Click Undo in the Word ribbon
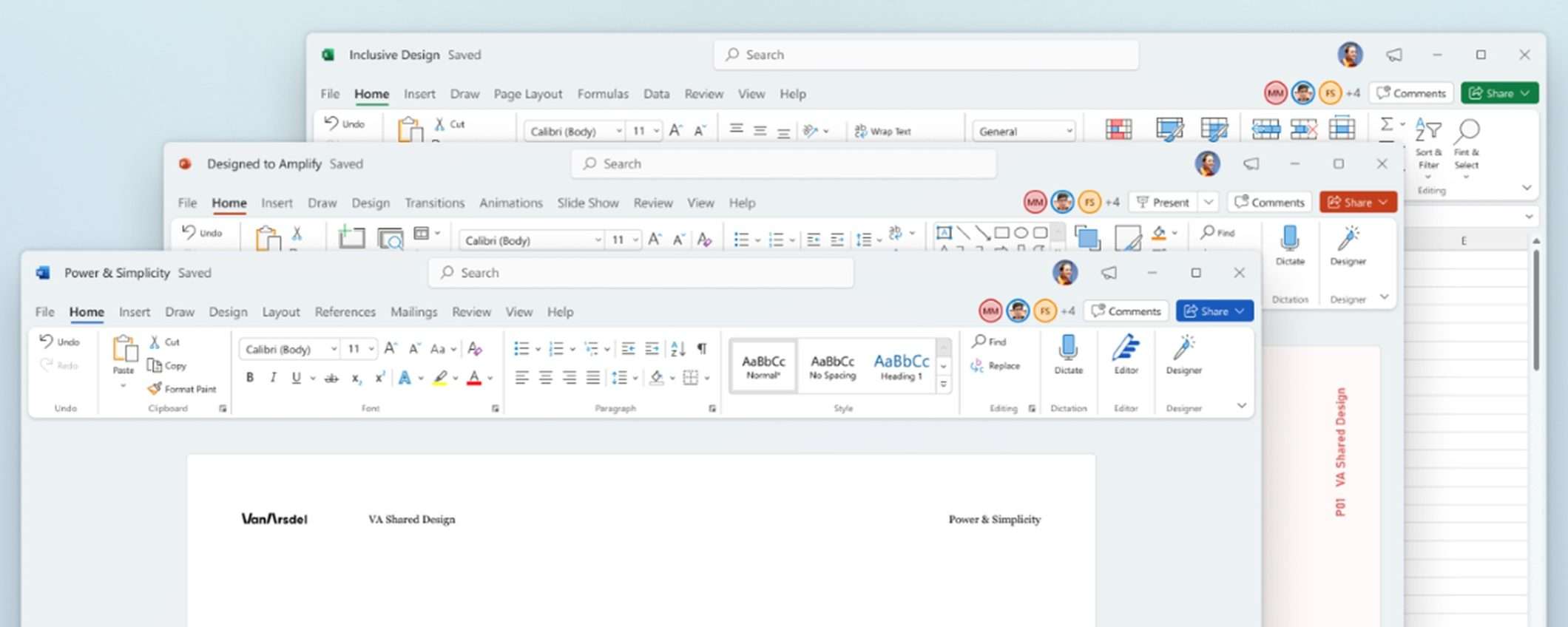 tap(59, 341)
